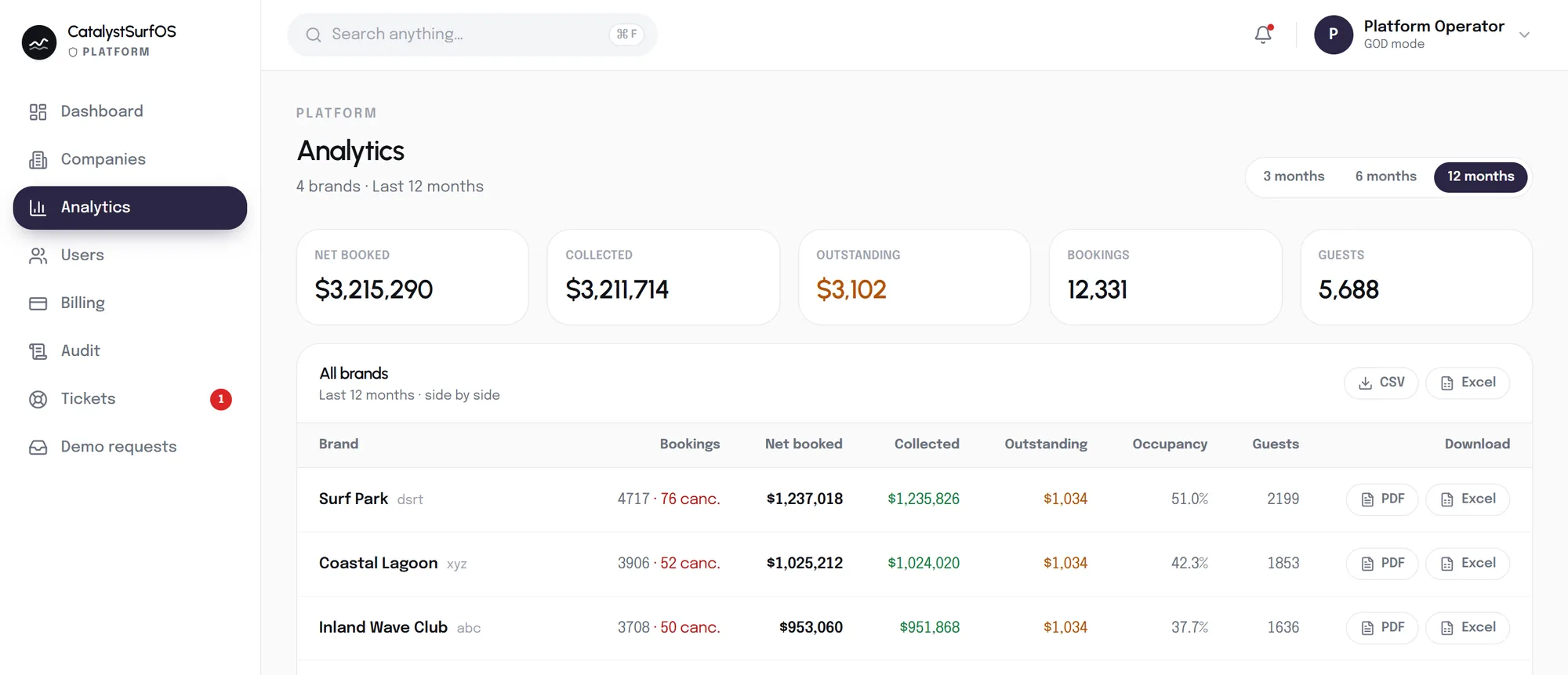Export All brands as CSV
1568x675 pixels.
click(1381, 383)
